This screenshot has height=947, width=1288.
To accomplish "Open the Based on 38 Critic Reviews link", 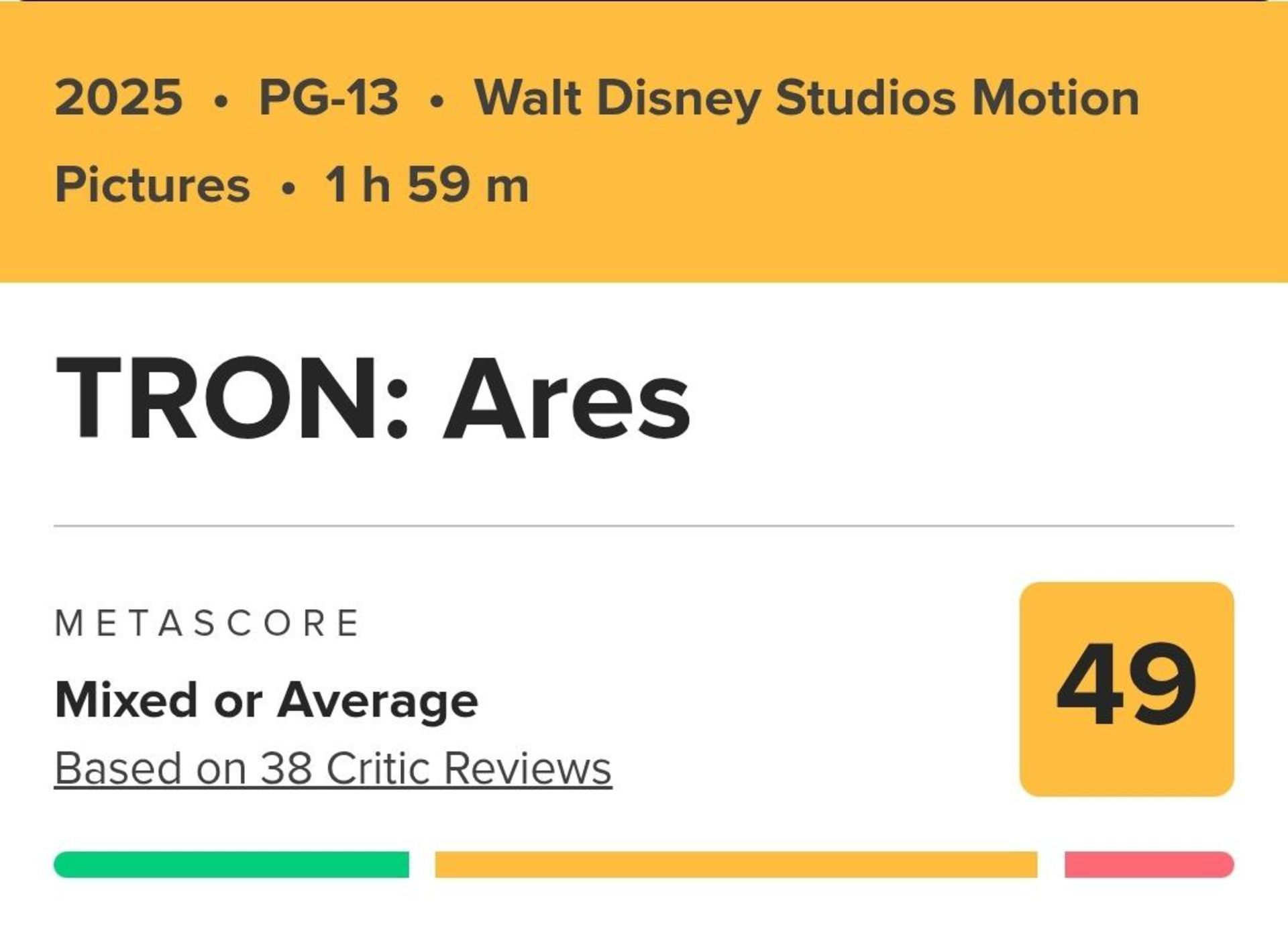I will [x=333, y=768].
